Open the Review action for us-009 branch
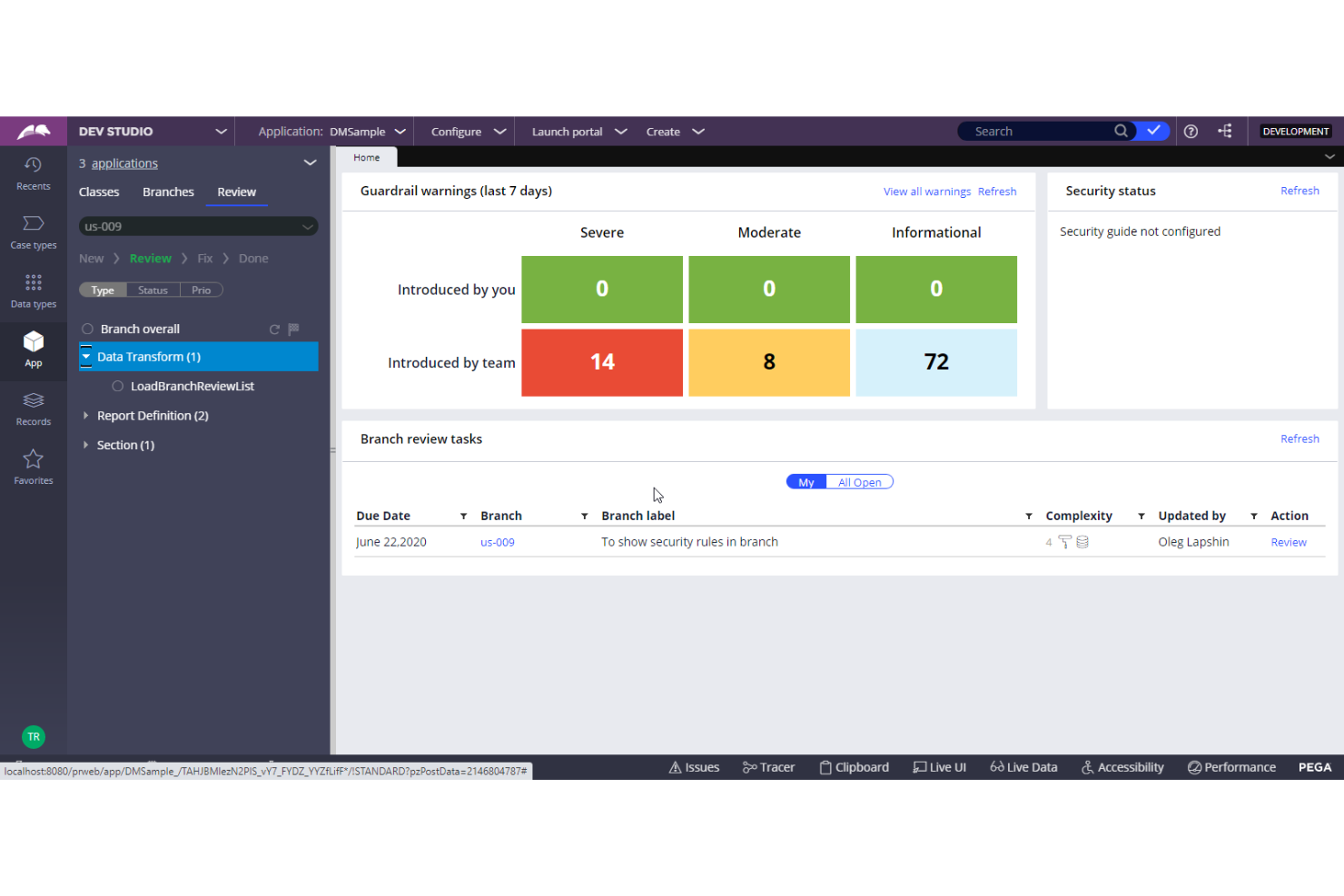Screen dimensions: 1344x896 click(1288, 542)
